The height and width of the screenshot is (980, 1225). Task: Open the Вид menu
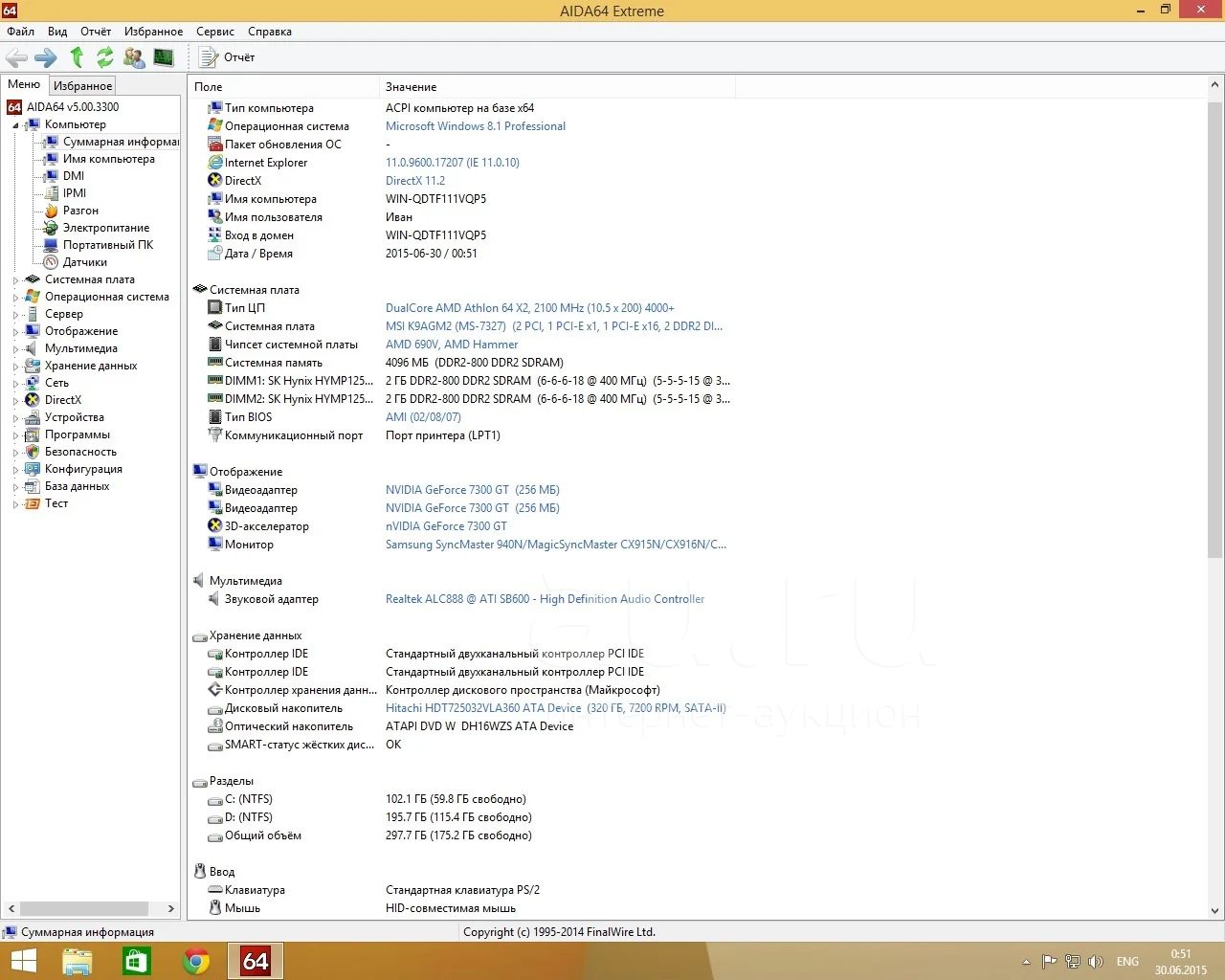pos(57,32)
